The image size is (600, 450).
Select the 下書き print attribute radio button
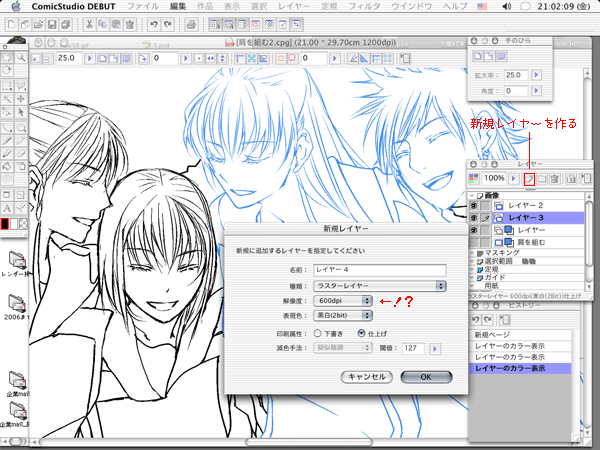click(318, 333)
